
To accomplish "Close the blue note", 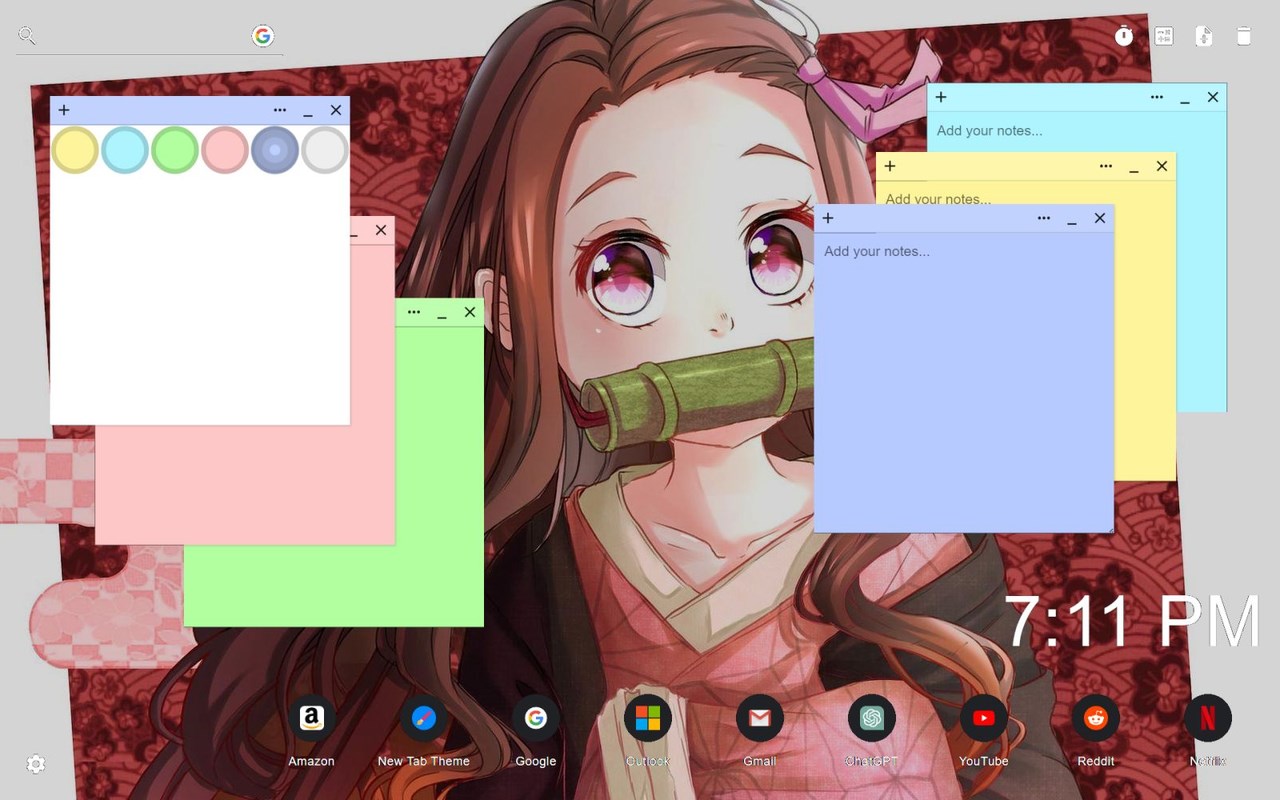I will pyautogui.click(x=1100, y=218).
